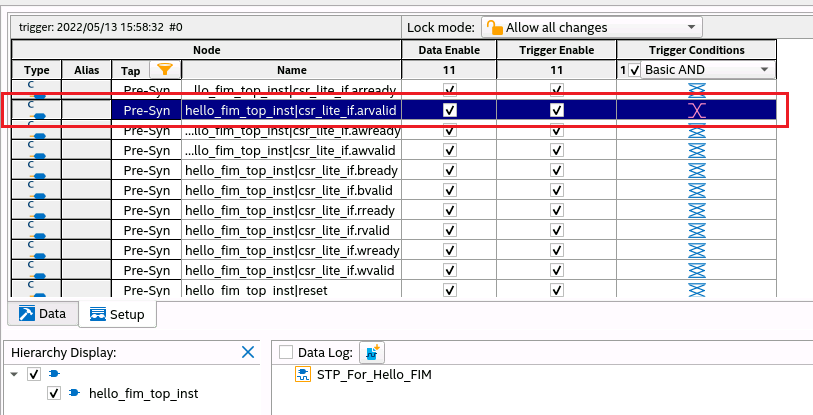This screenshot has height=415, width=813.
Task: Open the Basic AND trigger condition dropdown
Action: pyautogui.click(x=765, y=70)
